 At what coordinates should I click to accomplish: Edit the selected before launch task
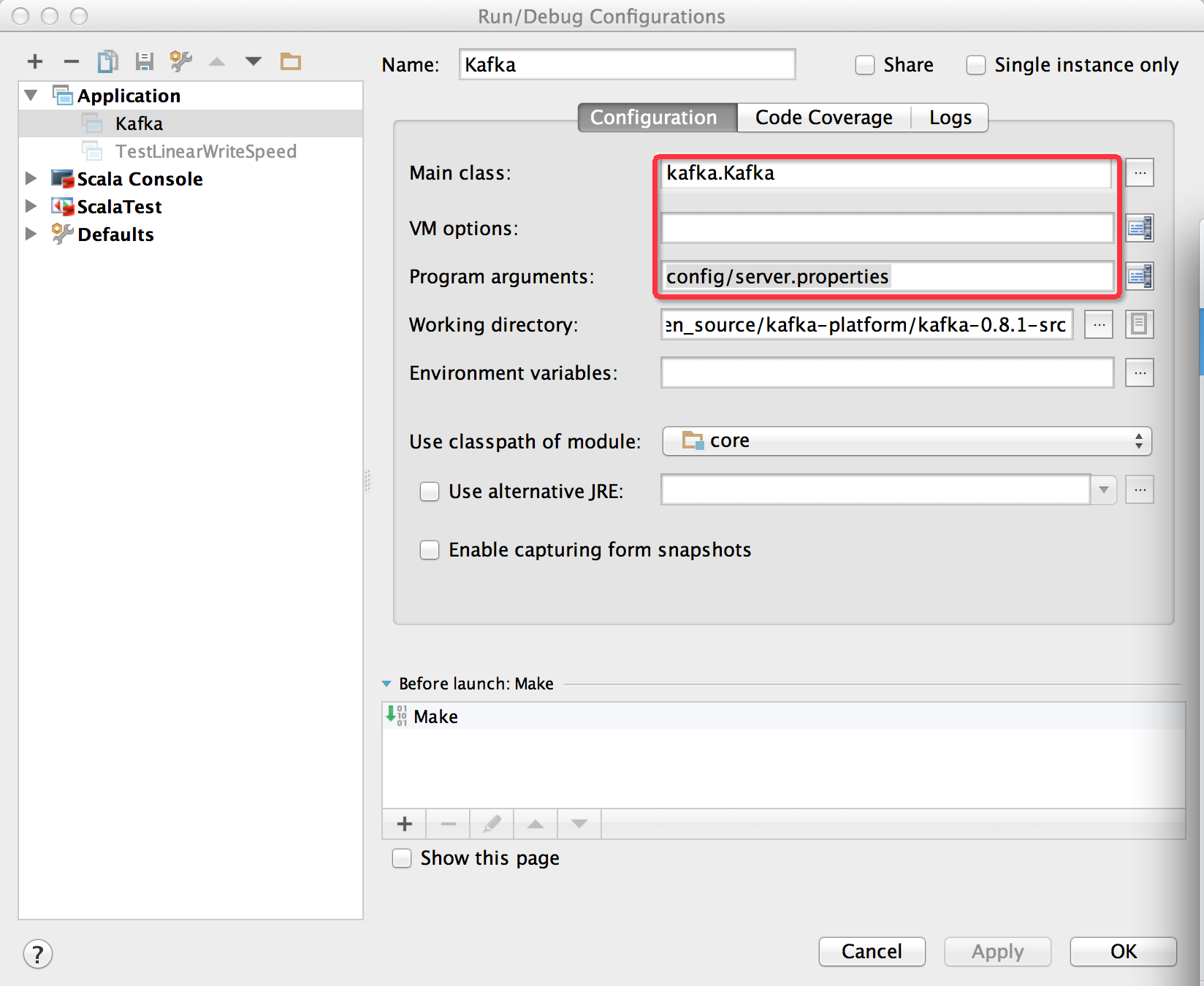(x=492, y=824)
